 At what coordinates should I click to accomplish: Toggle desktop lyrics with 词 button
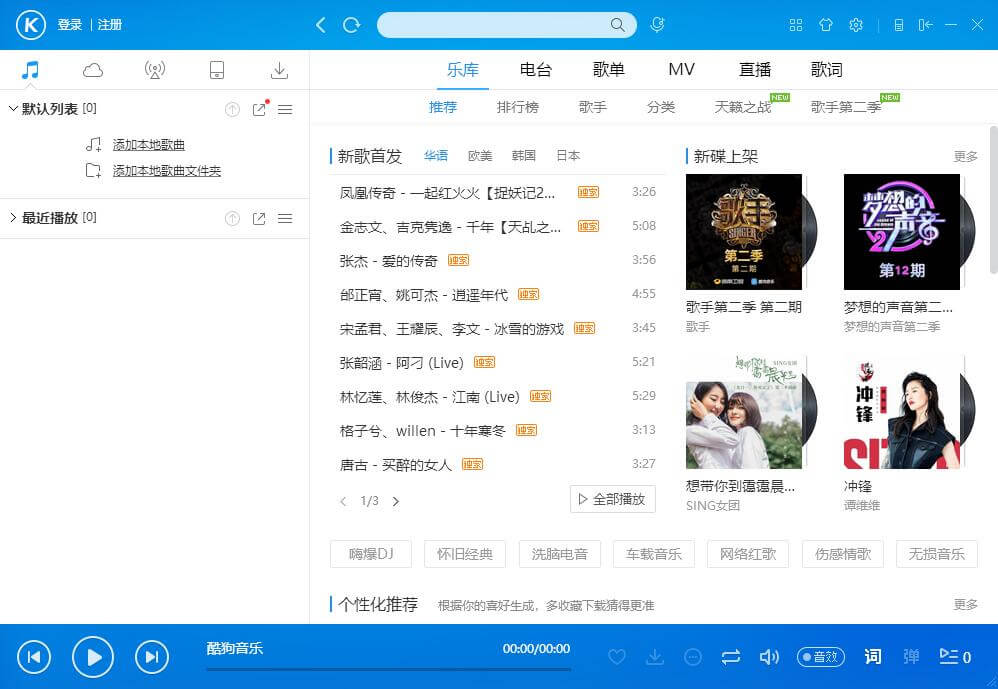873,657
